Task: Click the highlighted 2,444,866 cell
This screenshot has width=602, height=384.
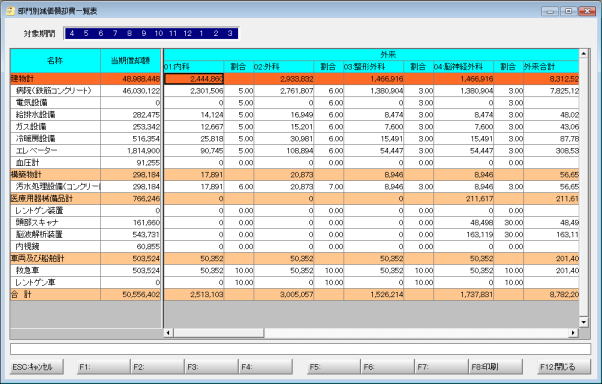Action: click(x=194, y=79)
